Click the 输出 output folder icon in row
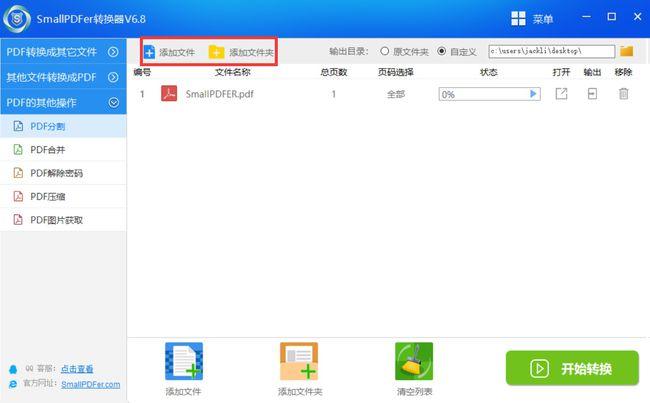 coord(592,94)
